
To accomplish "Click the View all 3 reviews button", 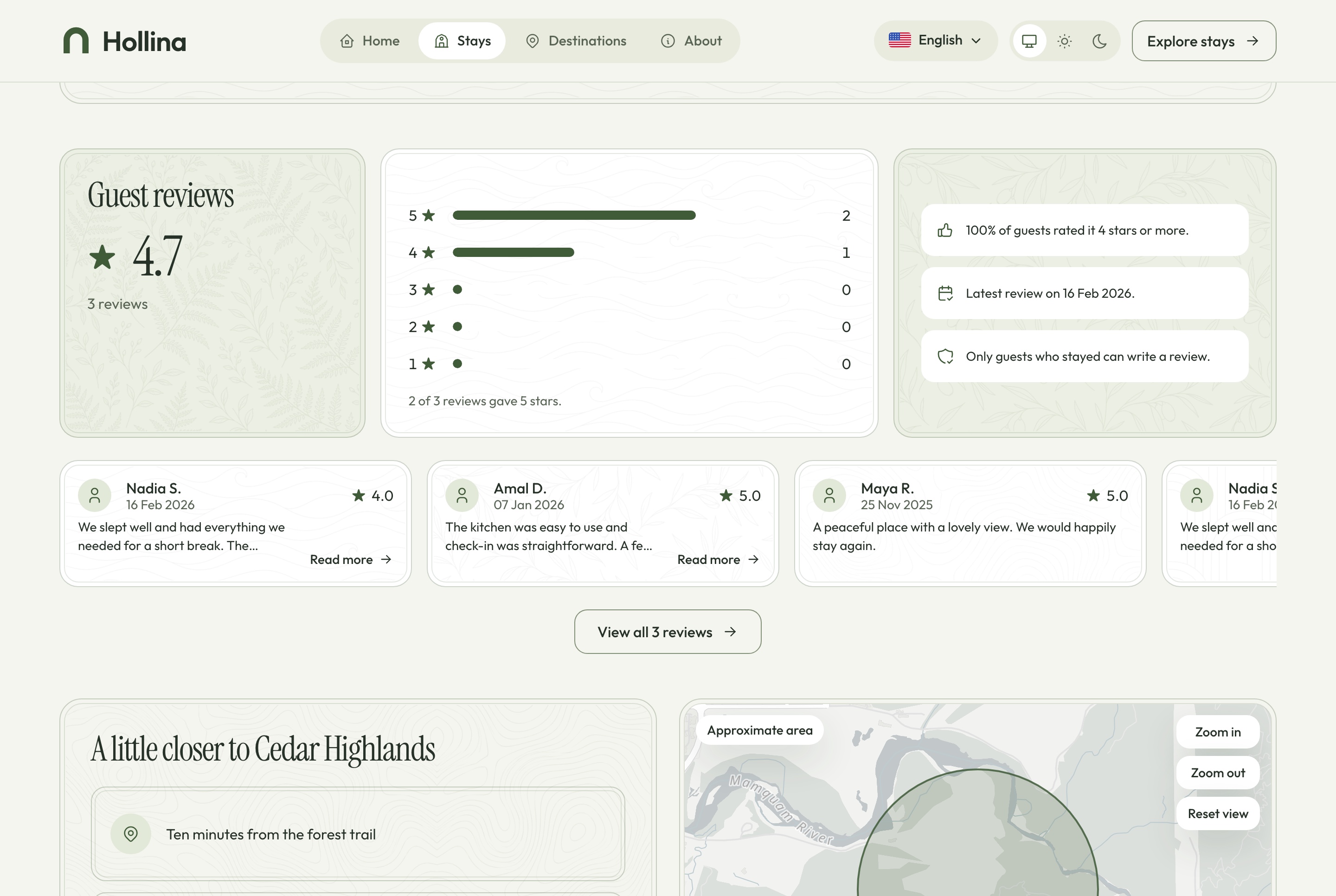I will pyautogui.click(x=668, y=632).
